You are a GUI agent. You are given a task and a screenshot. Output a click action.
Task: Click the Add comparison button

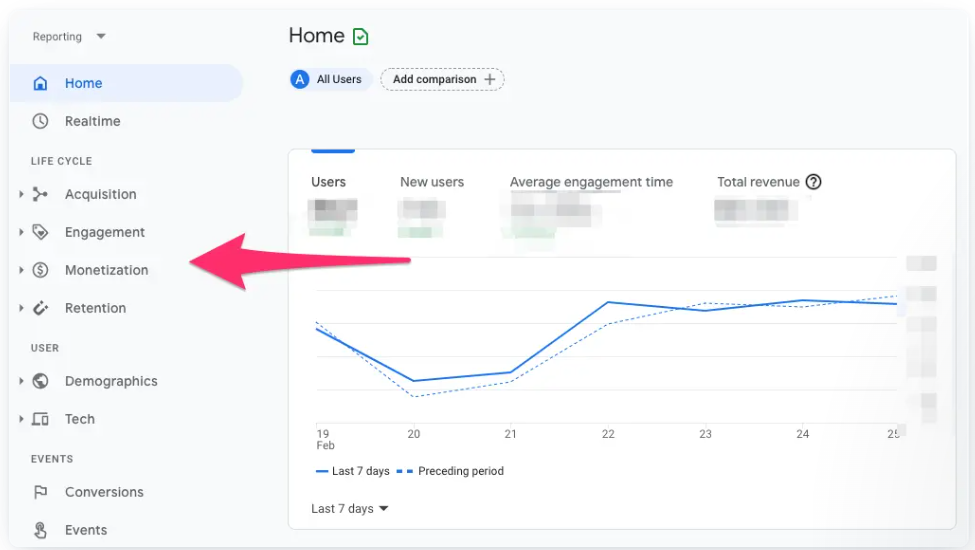click(442, 80)
